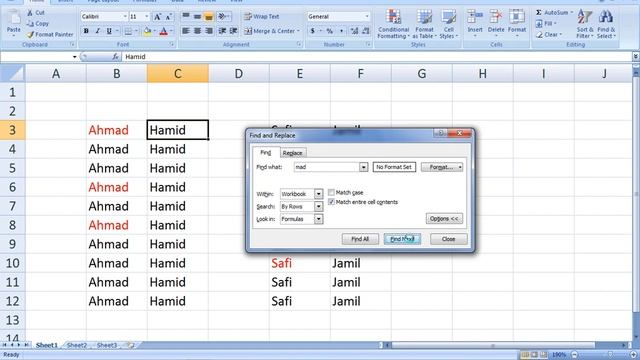Align text right in the ribbon

209,31
